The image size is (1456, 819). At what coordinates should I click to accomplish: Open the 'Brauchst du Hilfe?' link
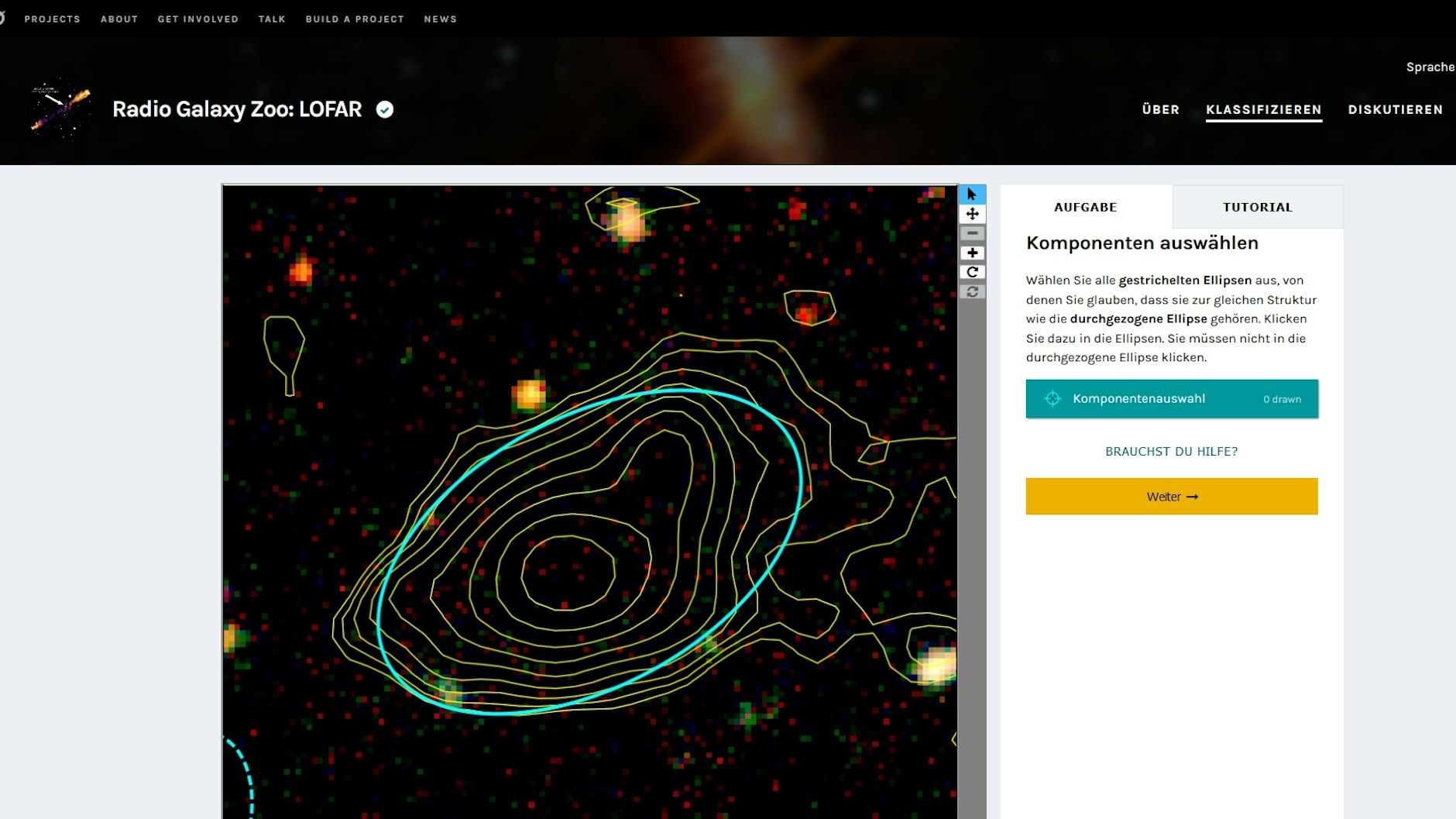pyautogui.click(x=1171, y=452)
